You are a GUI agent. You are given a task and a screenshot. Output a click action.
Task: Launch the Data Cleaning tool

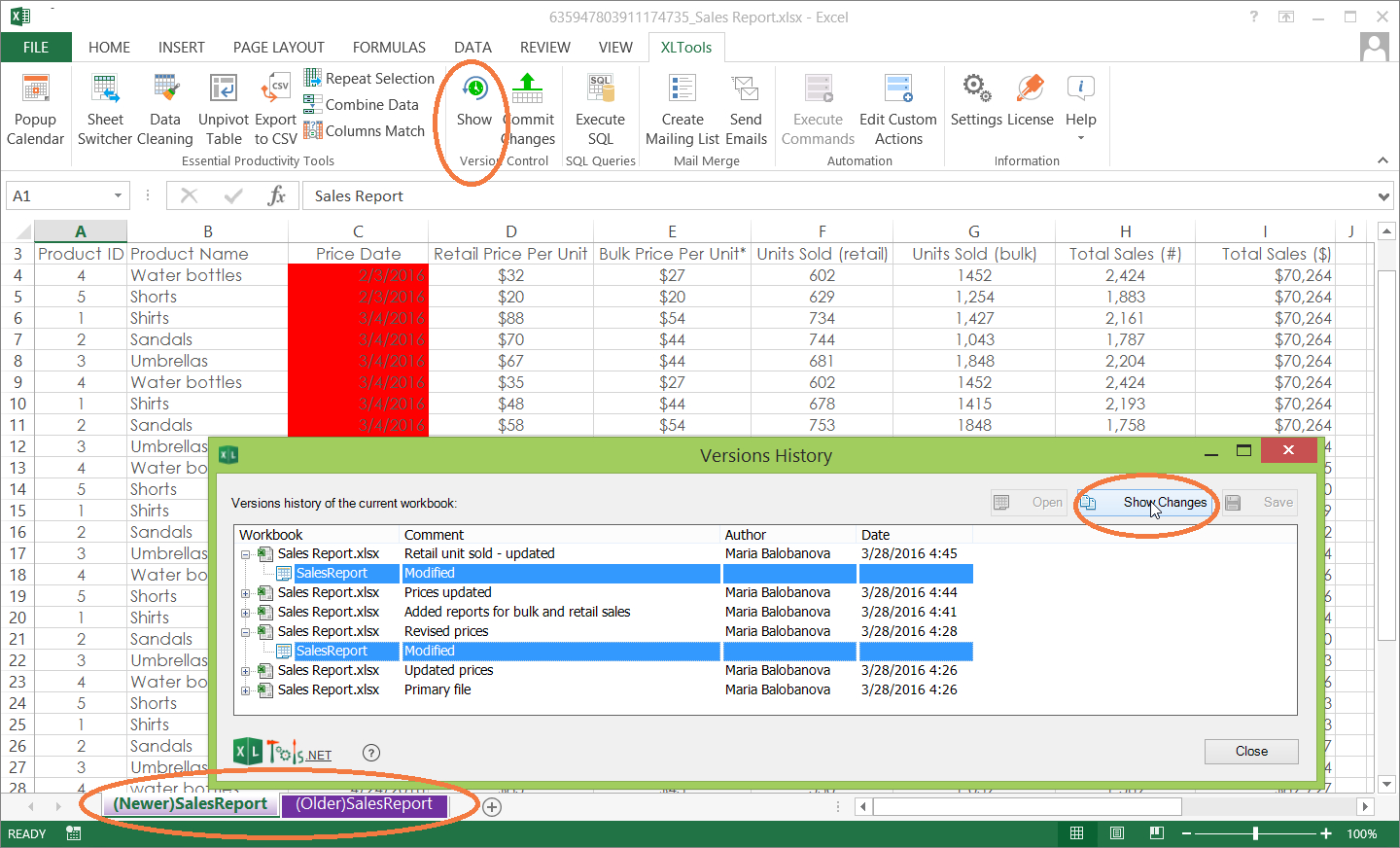tap(165, 107)
